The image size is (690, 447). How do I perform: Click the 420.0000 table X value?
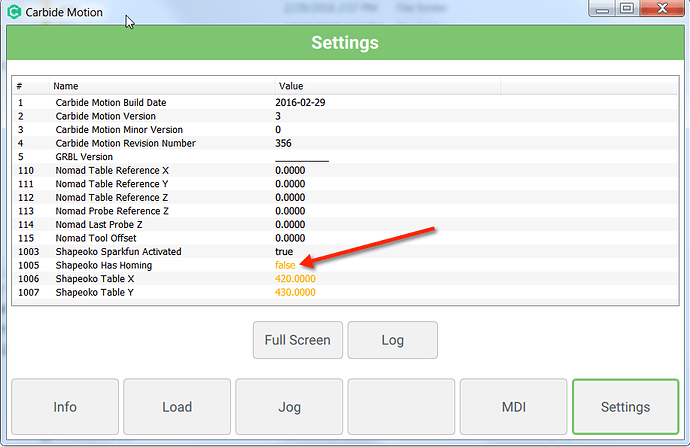point(295,279)
